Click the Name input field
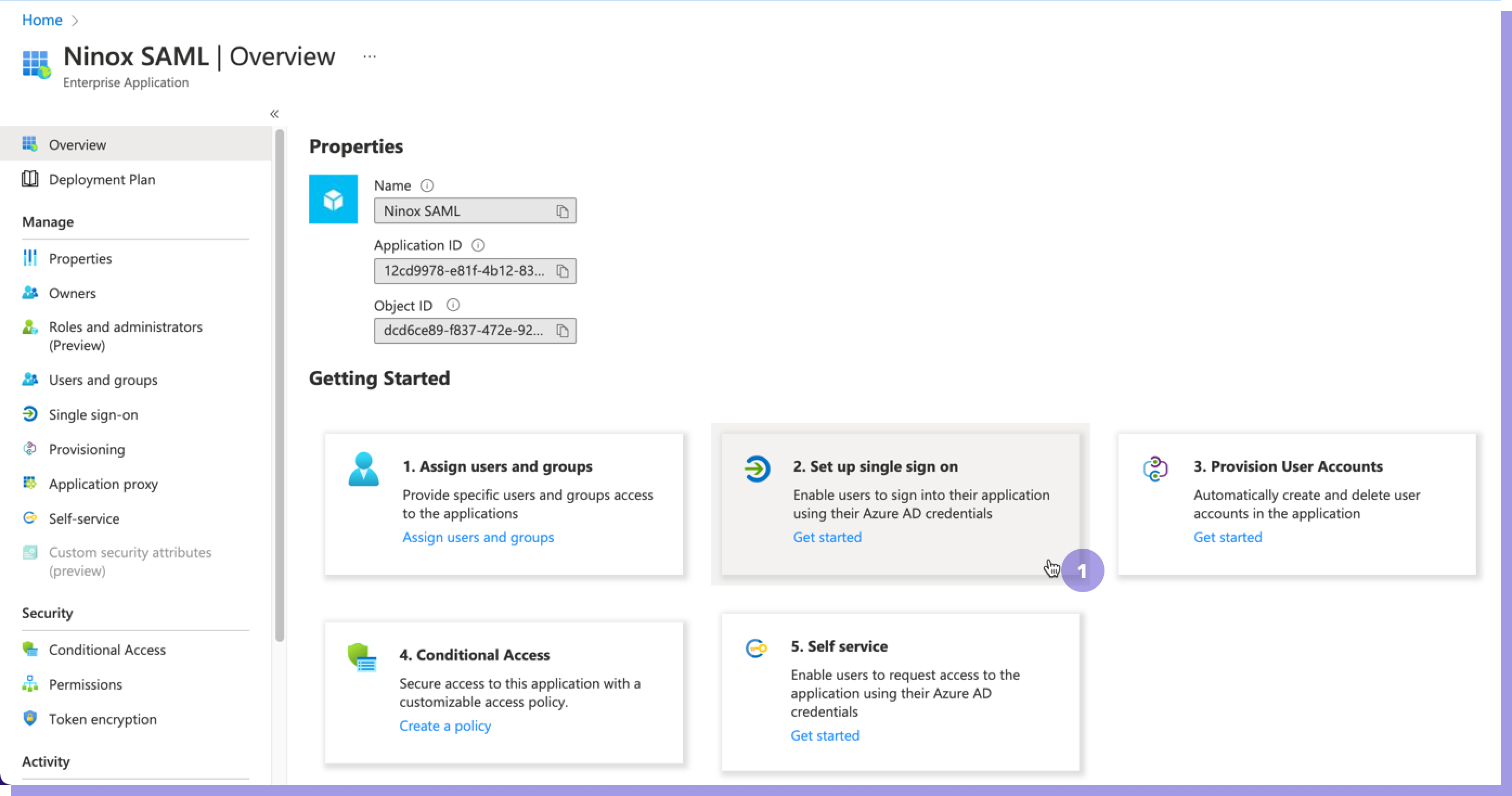Image resolution: width=1512 pixels, height=796 pixels. click(x=475, y=211)
